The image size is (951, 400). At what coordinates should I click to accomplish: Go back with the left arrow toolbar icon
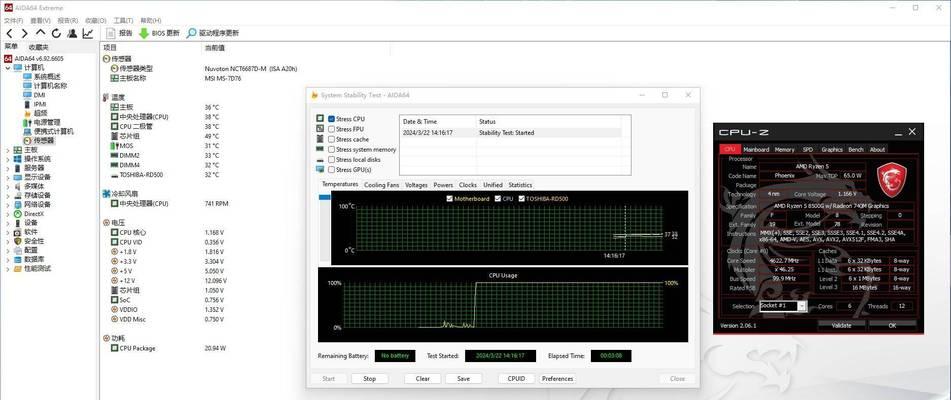(x=10, y=33)
